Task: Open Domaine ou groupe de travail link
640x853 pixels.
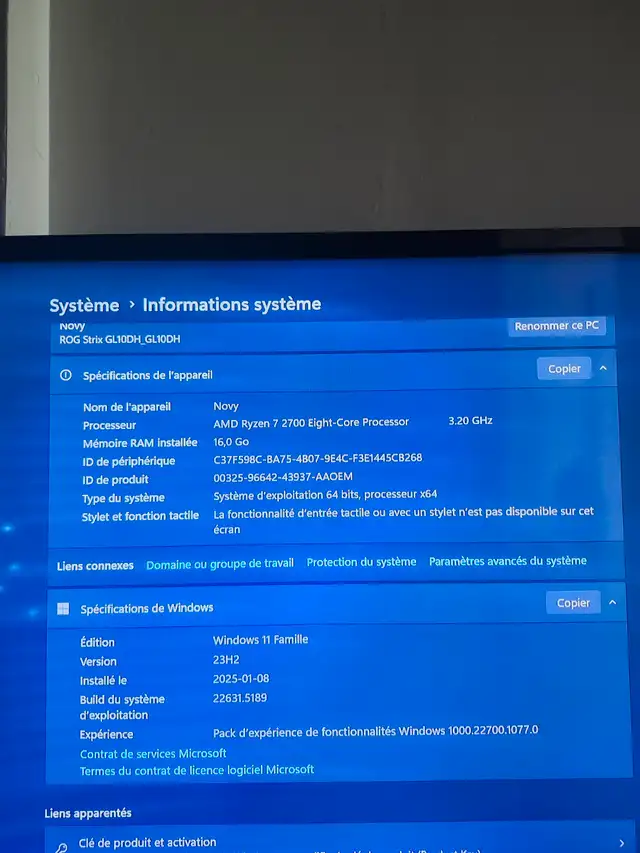Action: (220, 564)
